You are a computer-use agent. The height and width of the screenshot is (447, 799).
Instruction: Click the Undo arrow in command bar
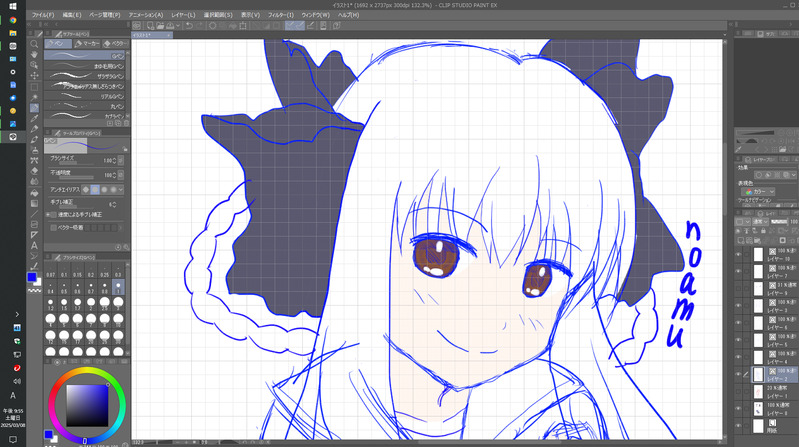click(x=189, y=25)
